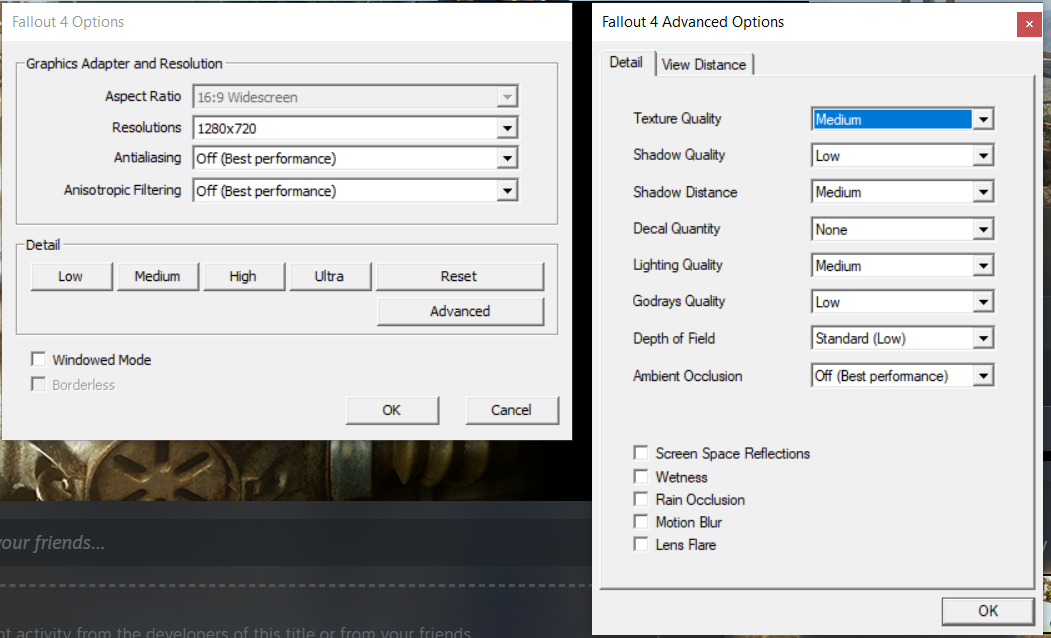
Task: Expand the Depth of Field dropdown
Action: 902,338
